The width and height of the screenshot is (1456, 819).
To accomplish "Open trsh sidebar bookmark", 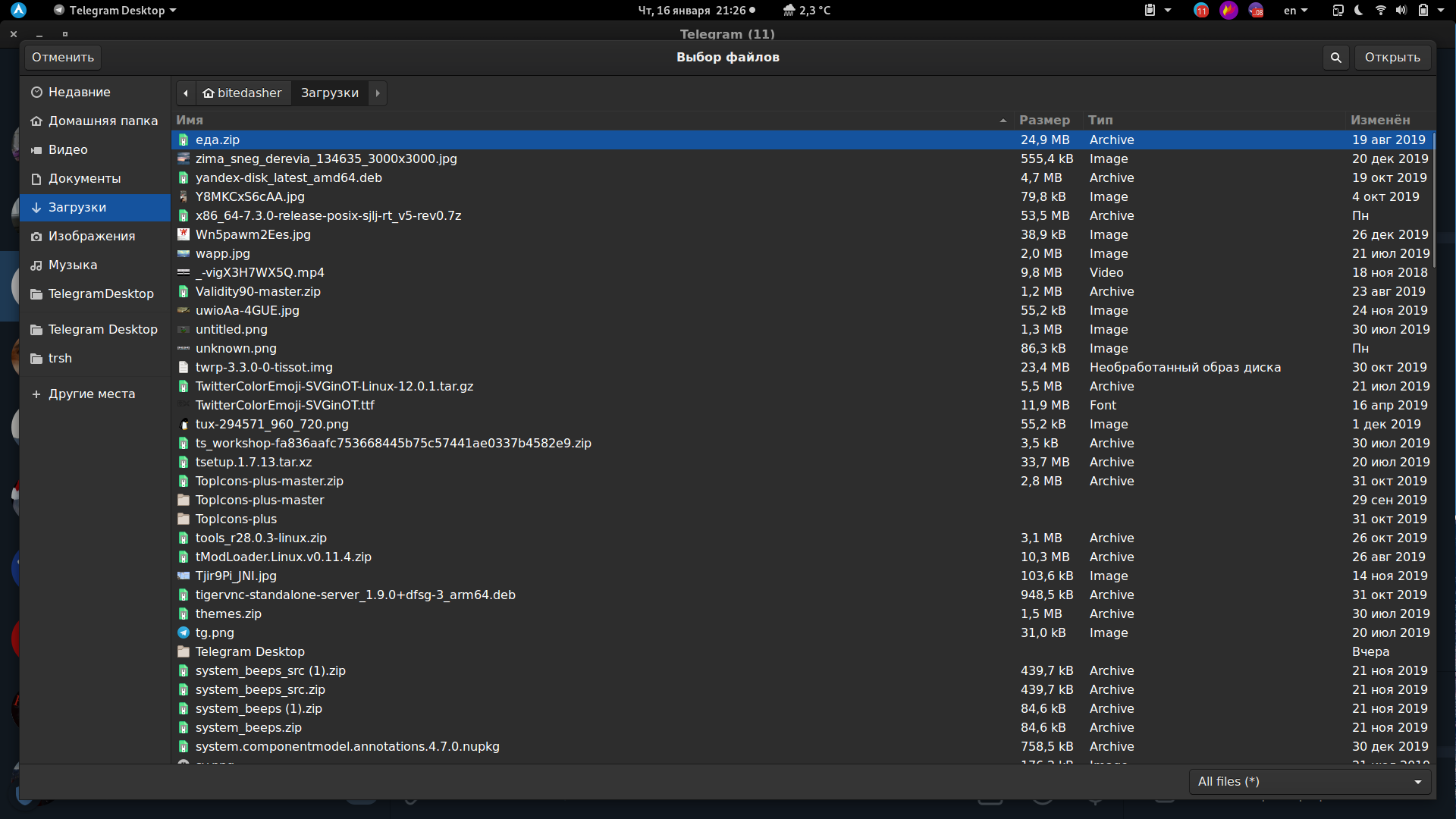I will point(95,358).
